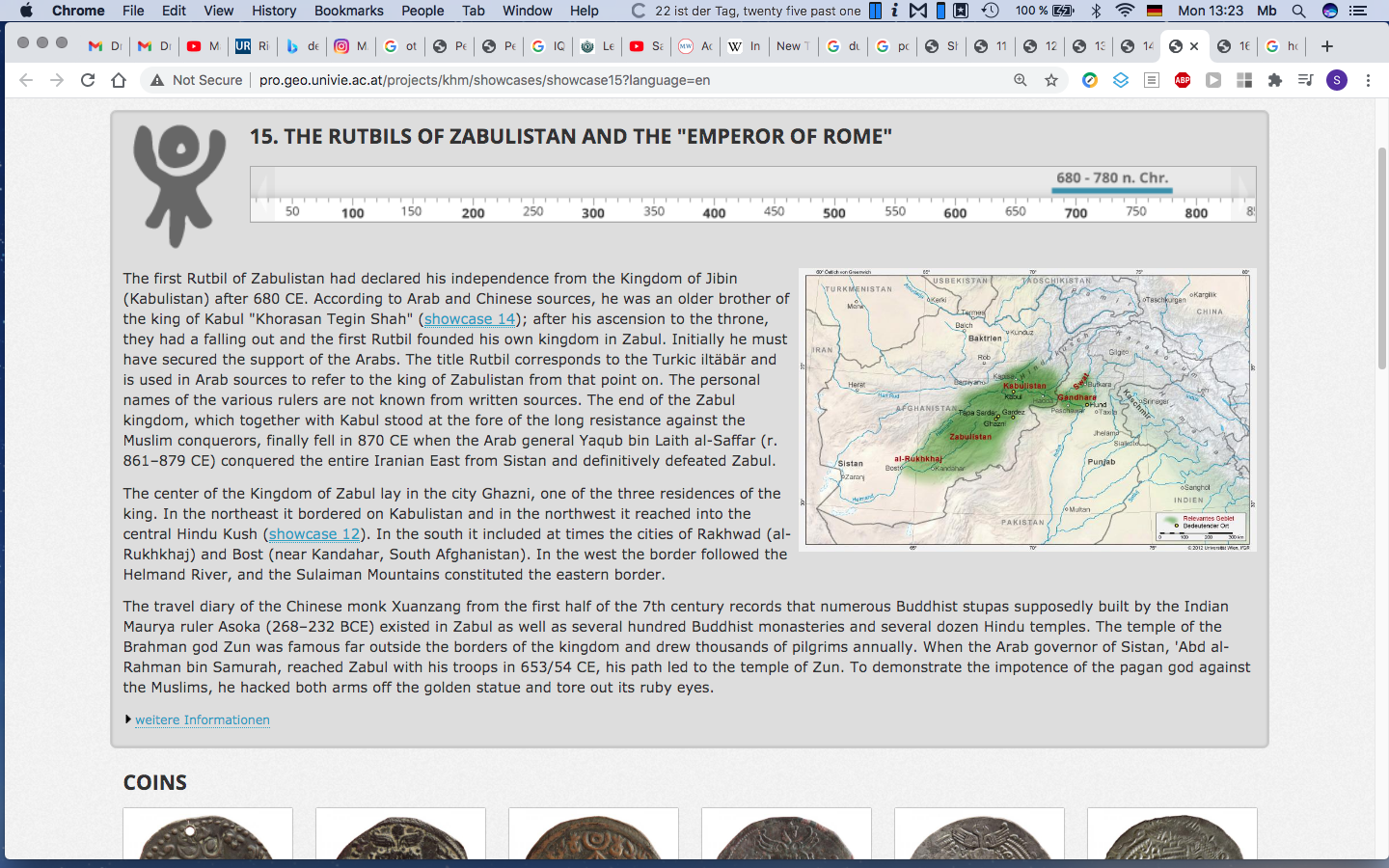
Task: Open the Extensions puzzle piece menu
Action: 1275,80
